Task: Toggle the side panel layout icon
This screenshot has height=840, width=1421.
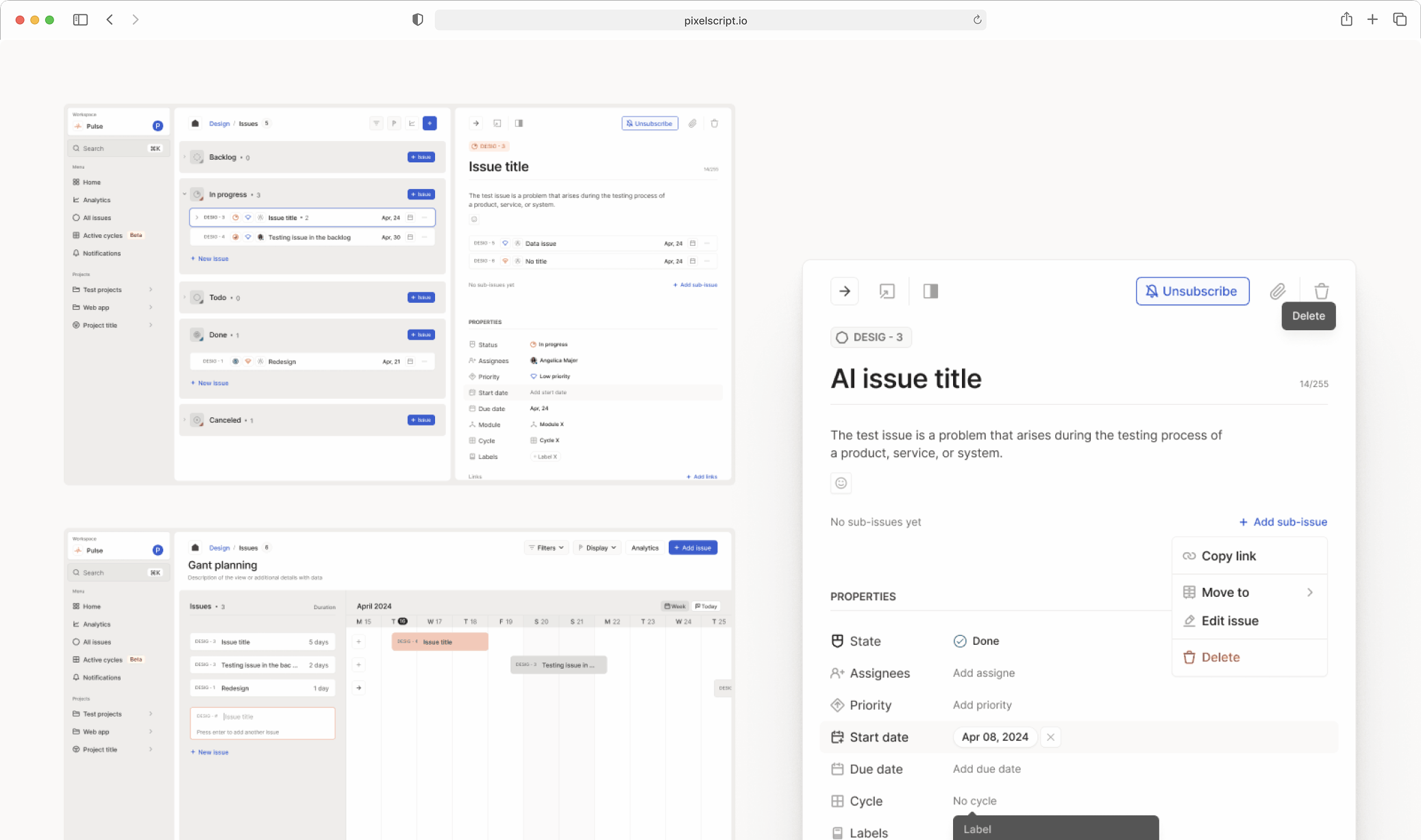Action: pos(930,291)
